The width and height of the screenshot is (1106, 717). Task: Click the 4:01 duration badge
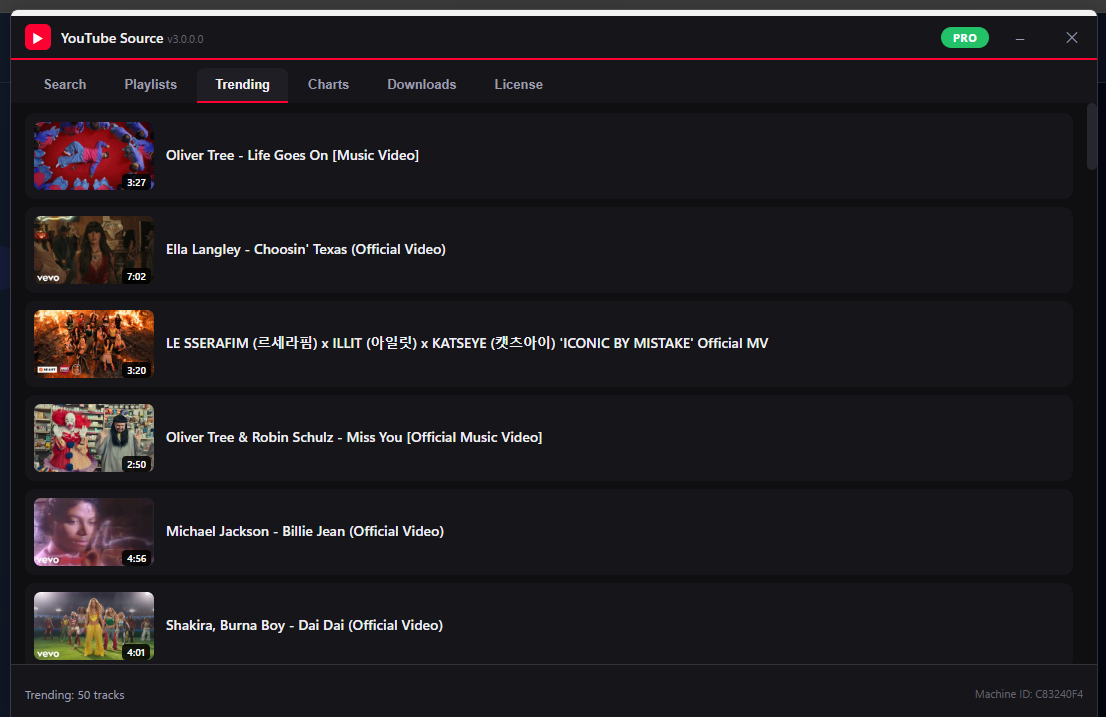click(x=136, y=652)
